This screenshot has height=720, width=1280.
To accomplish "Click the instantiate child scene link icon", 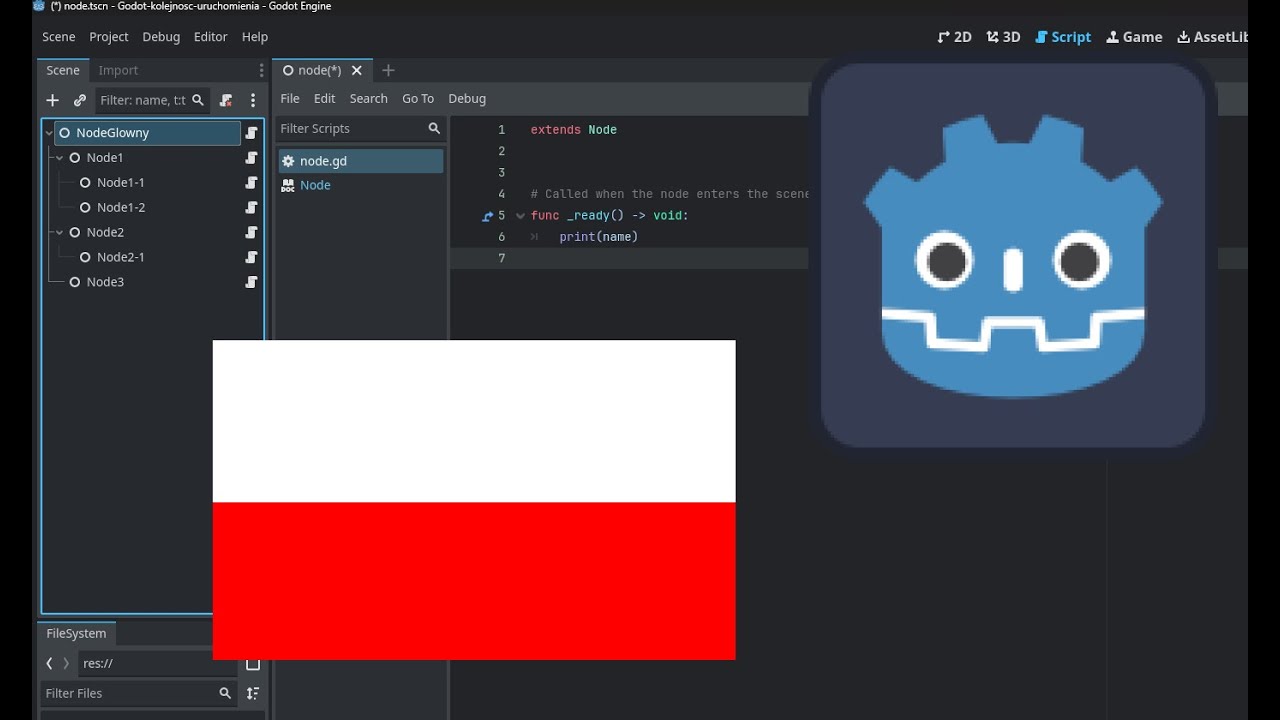I will [x=80, y=100].
